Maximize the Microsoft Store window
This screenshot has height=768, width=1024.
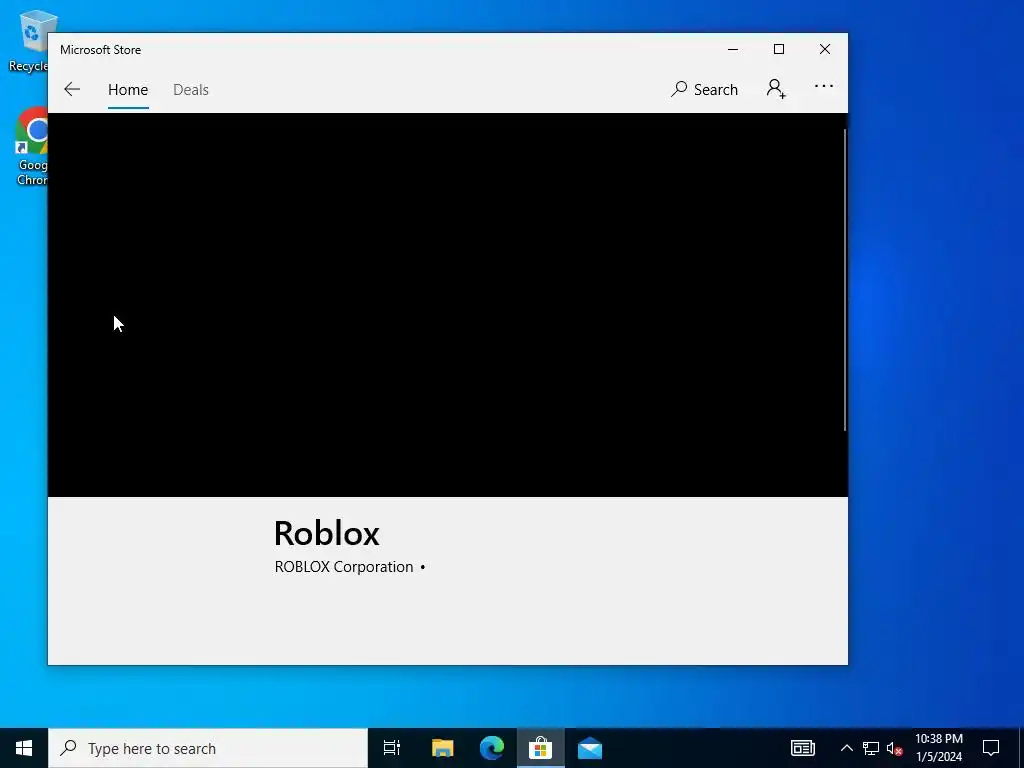pyautogui.click(x=778, y=50)
